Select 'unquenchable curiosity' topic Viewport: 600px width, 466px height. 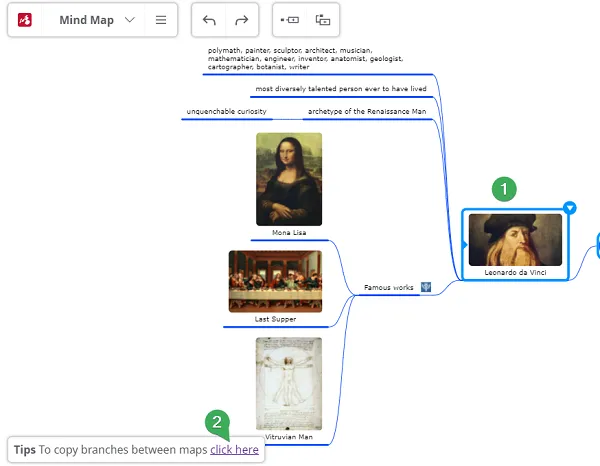click(x=227, y=111)
